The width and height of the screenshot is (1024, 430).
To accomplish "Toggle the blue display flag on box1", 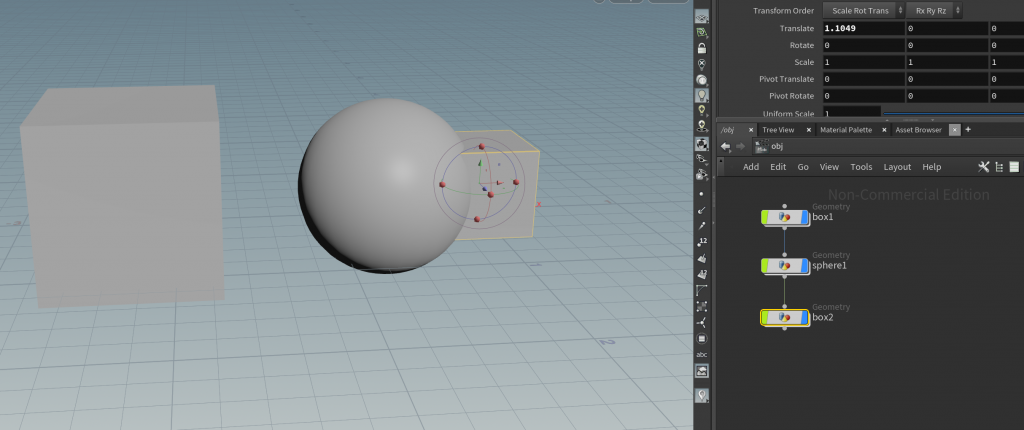I will point(805,218).
